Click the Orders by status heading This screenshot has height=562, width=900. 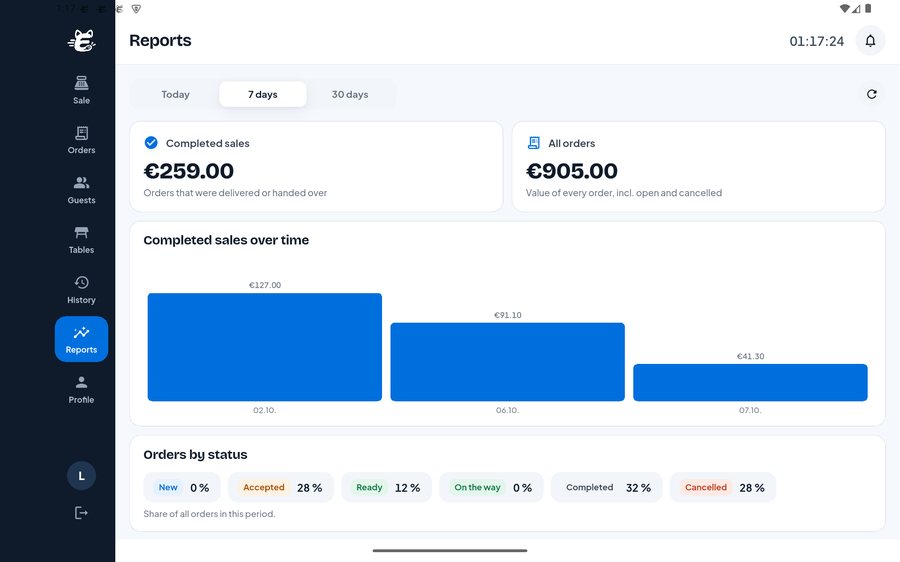coord(195,455)
